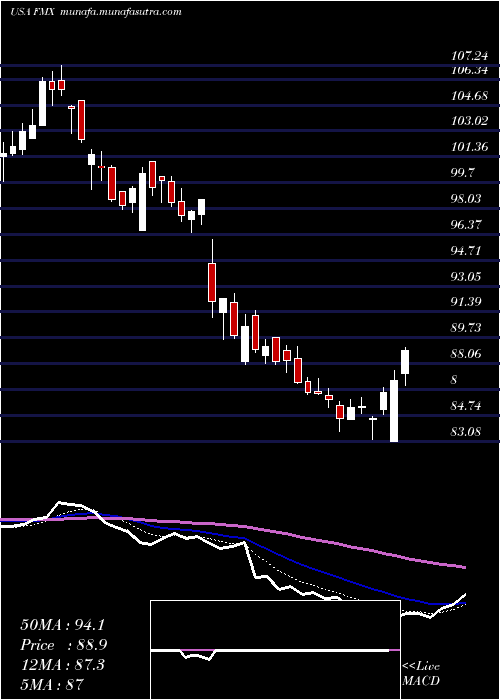This screenshot has width=500, height=700.
Task: Click the large red candle near 93.05
Action: pos(212,282)
